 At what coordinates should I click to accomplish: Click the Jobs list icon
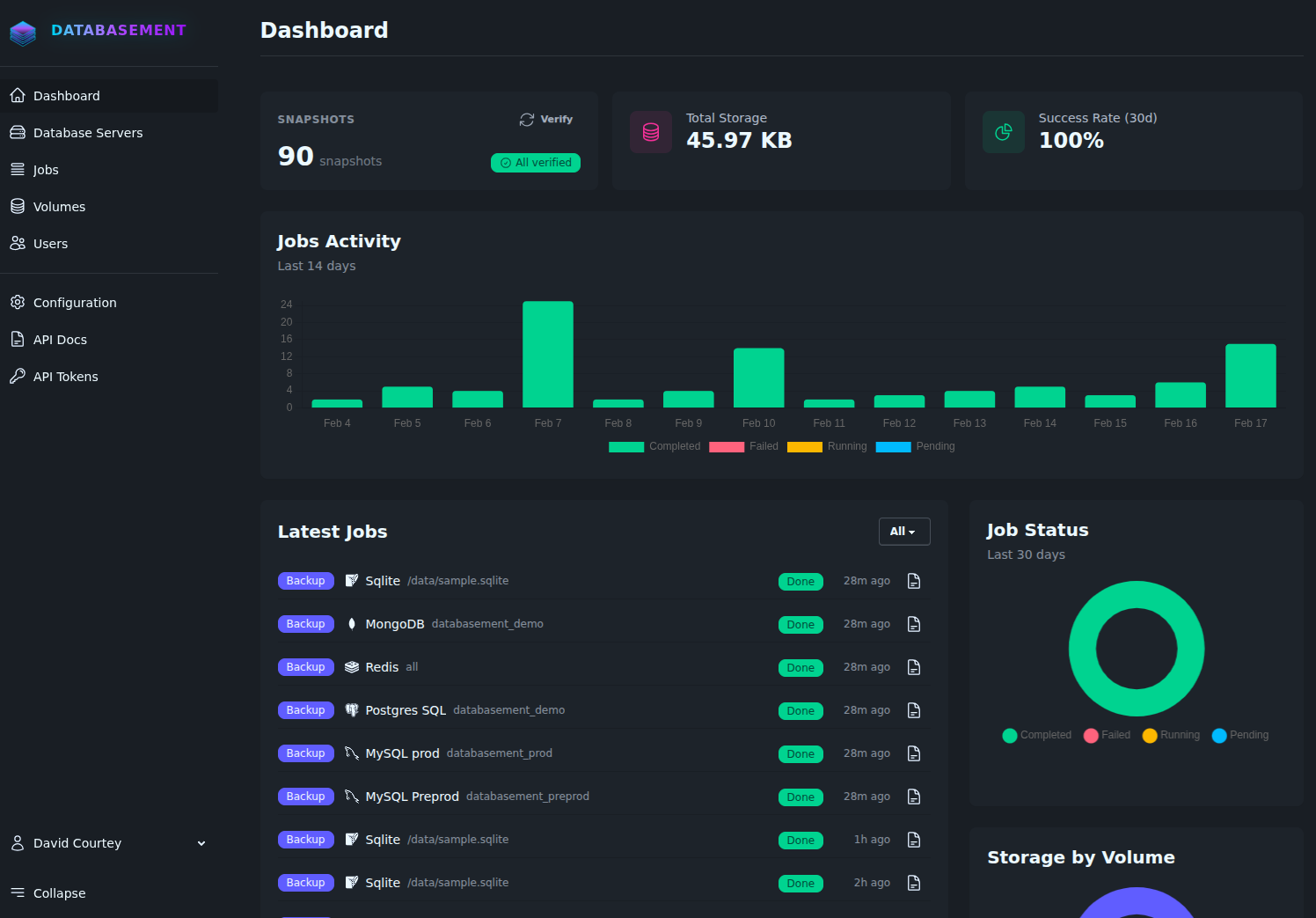tap(18, 169)
